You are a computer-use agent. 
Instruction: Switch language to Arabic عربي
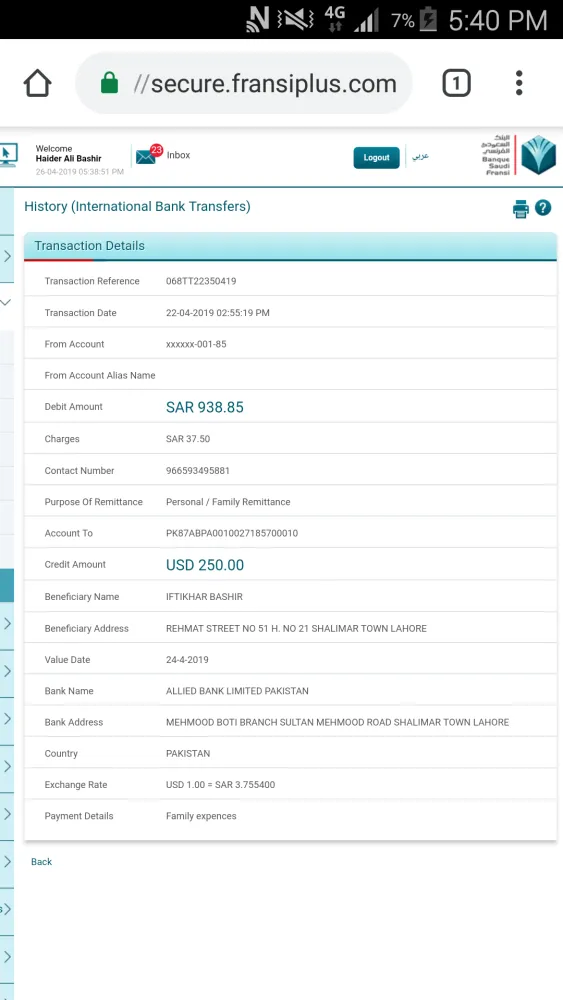pyautogui.click(x=420, y=156)
